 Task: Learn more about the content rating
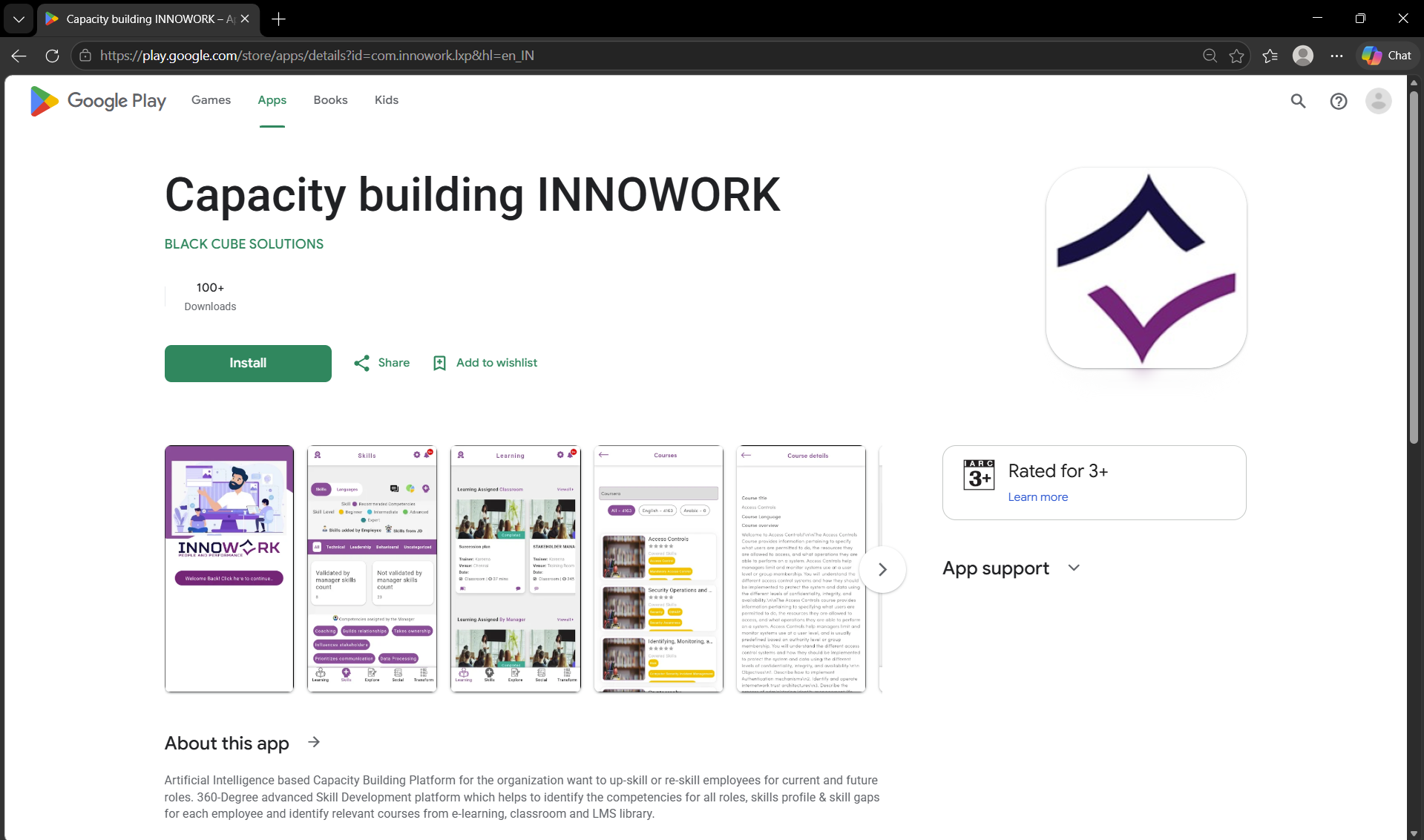(1037, 497)
